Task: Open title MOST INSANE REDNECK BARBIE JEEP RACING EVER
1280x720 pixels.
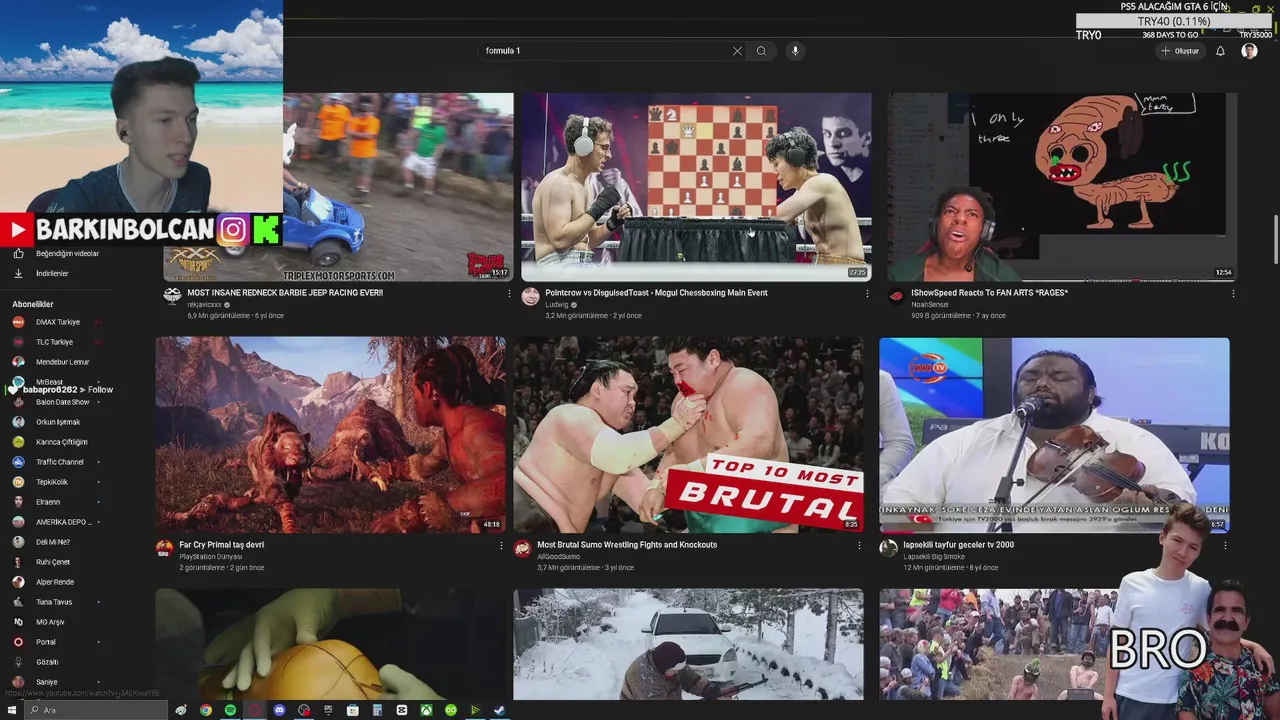Action: coord(285,293)
